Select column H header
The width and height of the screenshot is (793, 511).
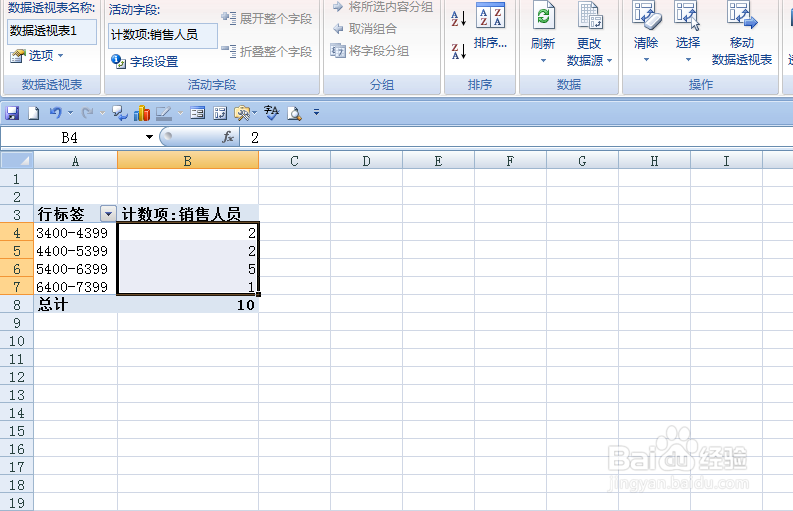click(654, 161)
